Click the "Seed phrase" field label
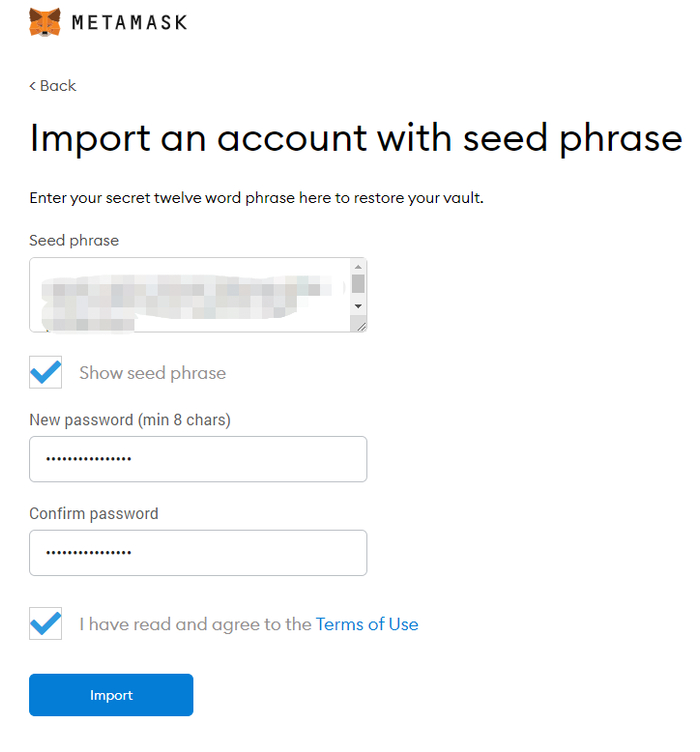Screen dimensions: 700x752 pos(74,240)
